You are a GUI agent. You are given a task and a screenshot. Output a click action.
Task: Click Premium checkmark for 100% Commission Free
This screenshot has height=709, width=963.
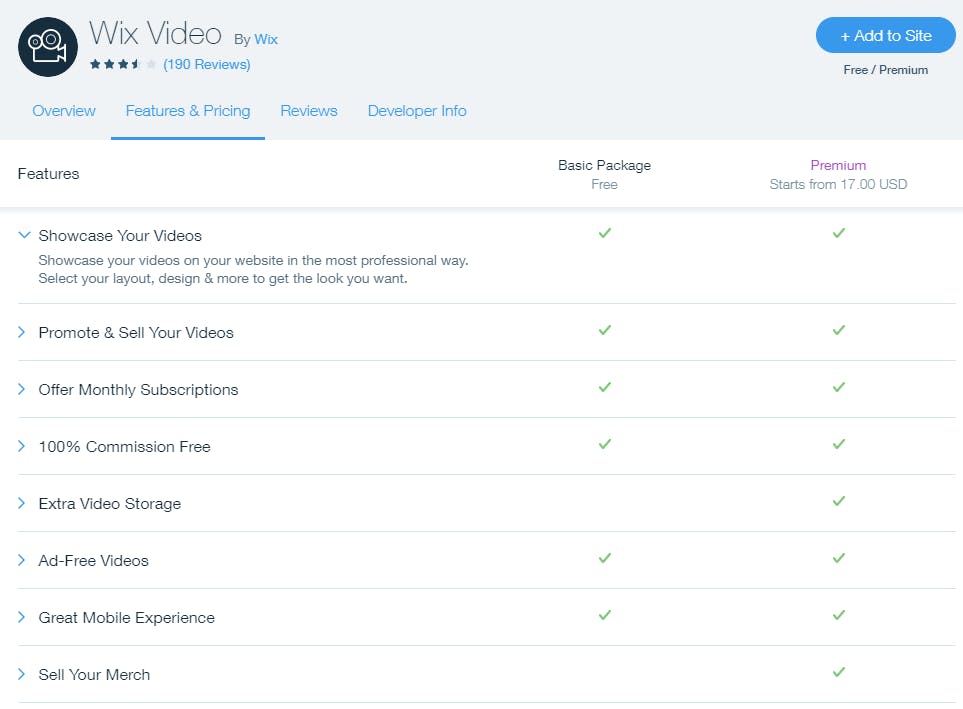coord(839,444)
